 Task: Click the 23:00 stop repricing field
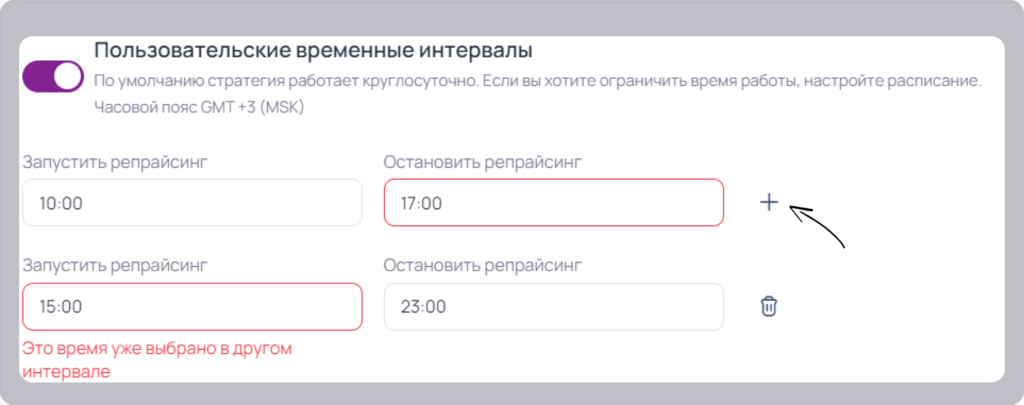[554, 306]
